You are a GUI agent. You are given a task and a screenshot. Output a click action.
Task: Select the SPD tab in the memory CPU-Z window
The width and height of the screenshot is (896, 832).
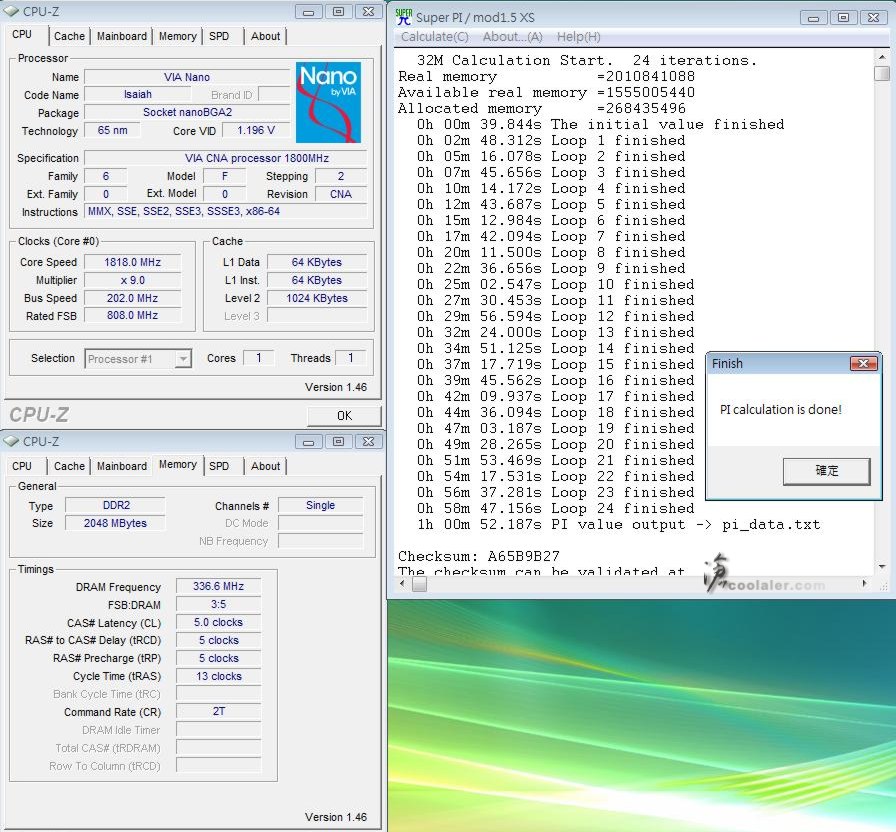[219, 466]
